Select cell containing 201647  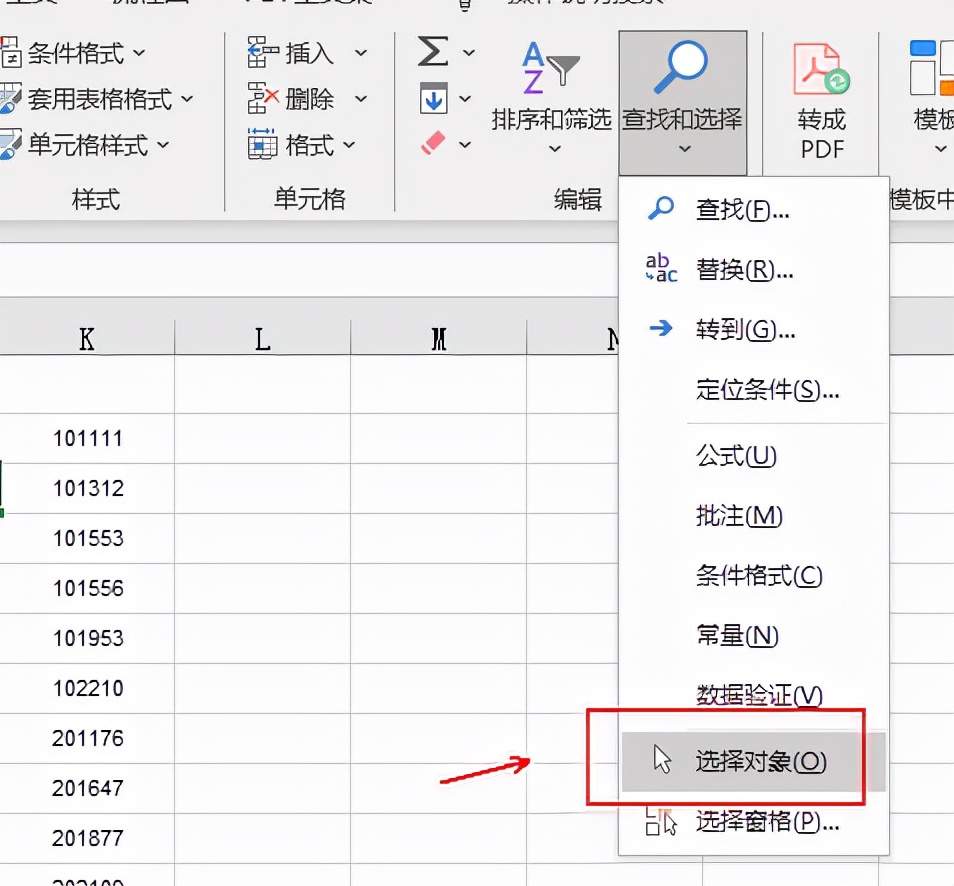(x=87, y=788)
